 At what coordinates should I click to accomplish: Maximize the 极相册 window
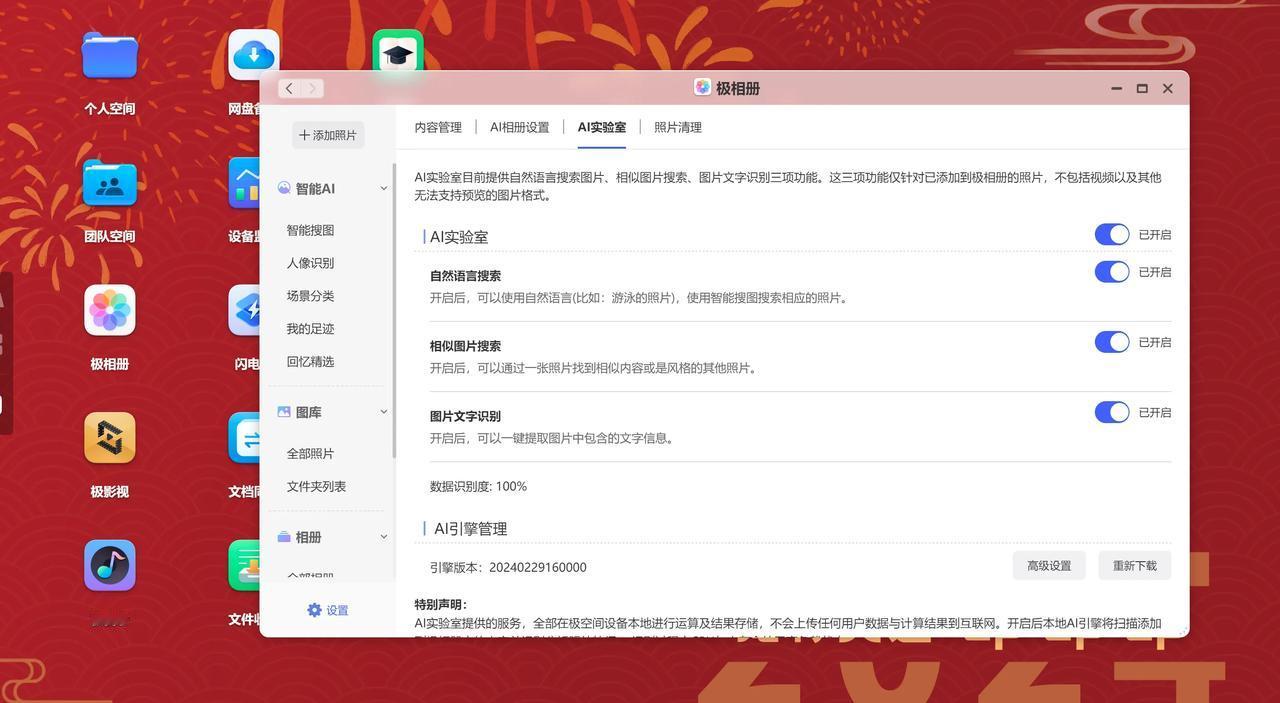pos(1142,88)
